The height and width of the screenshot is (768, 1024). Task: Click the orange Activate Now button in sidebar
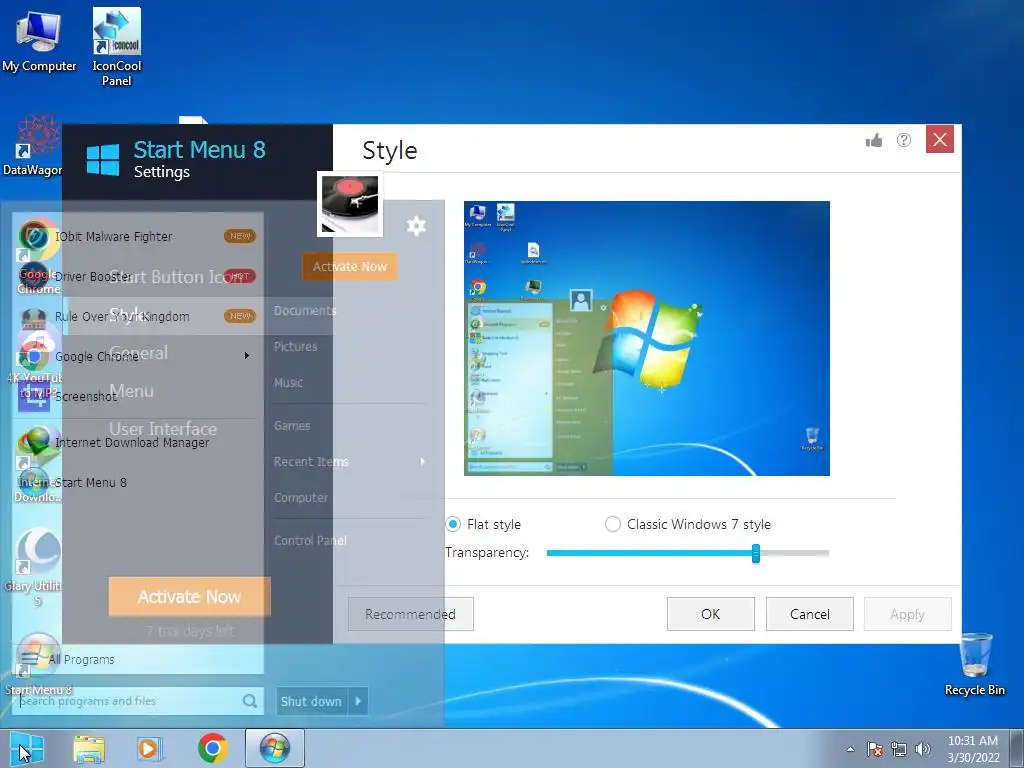(189, 596)
